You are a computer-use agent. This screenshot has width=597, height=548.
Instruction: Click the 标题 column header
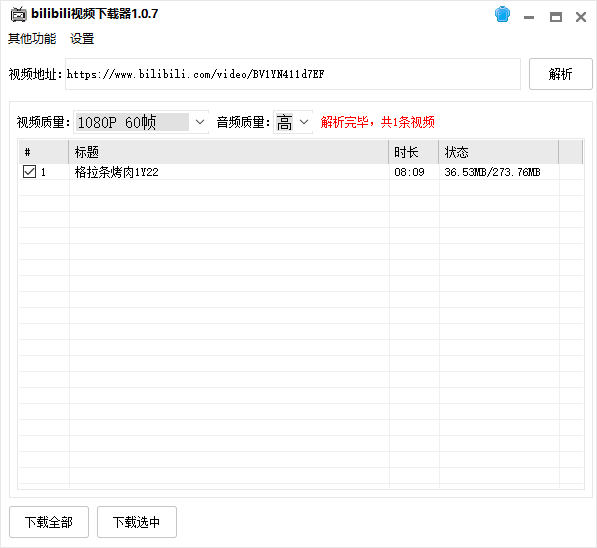click(229, 152)
